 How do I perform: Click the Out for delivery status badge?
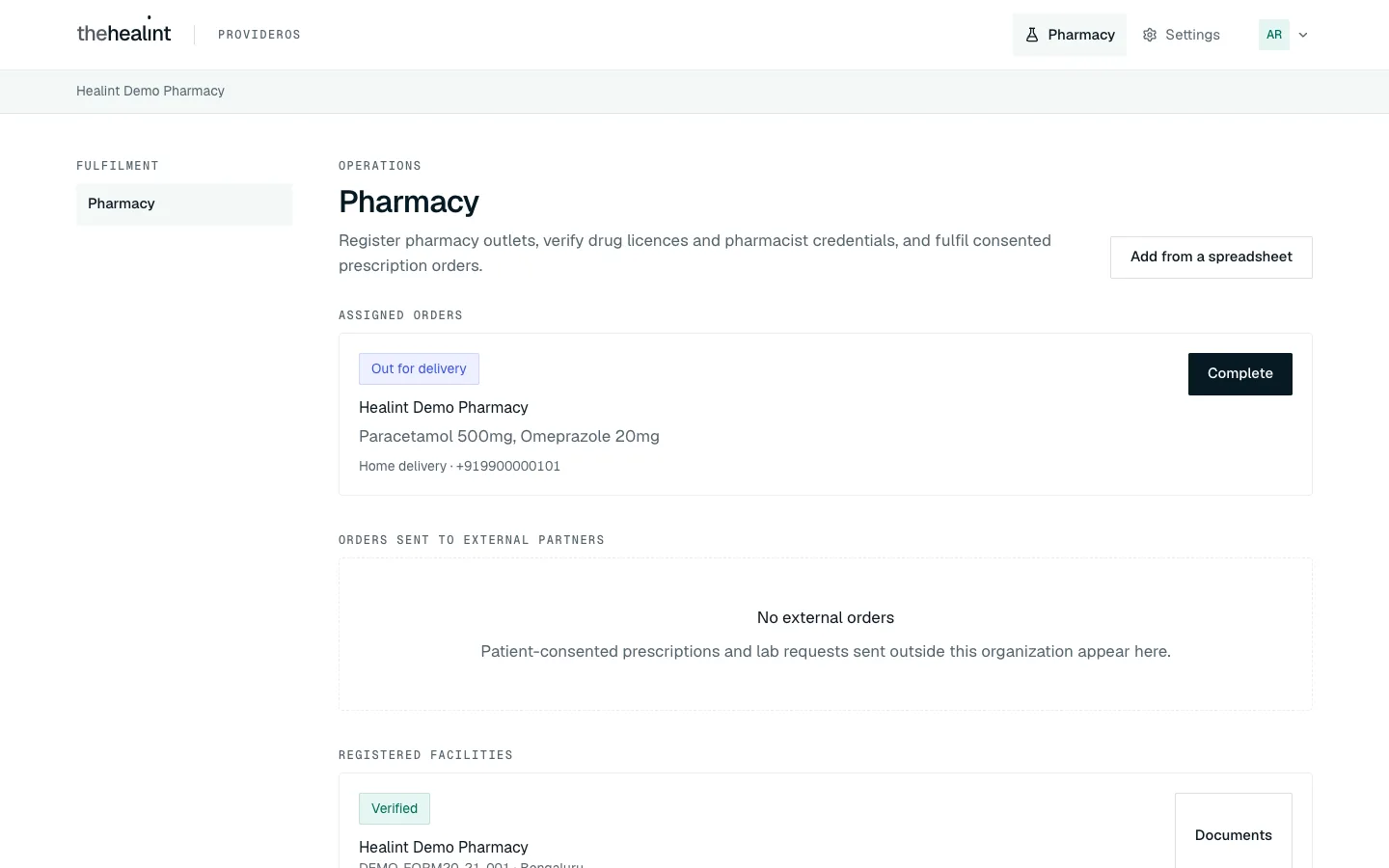[419, 368]
